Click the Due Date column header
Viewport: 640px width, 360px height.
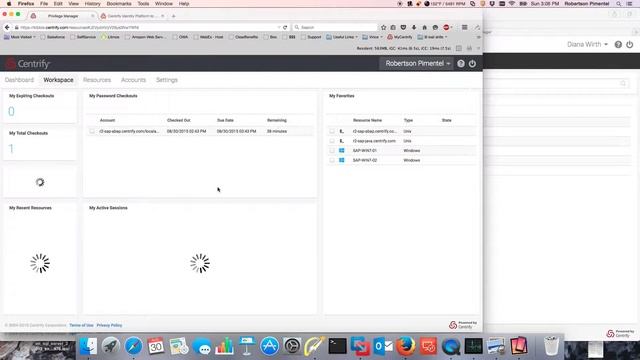tap(225, 120)
